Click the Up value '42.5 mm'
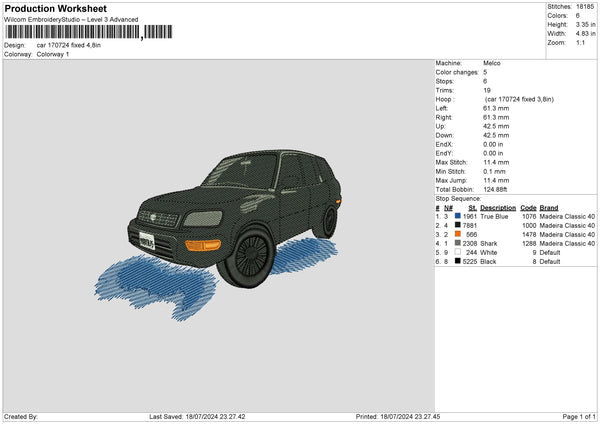Image resolution: width=600 pixels, height=424 pixels. click(x=496, y=126)
